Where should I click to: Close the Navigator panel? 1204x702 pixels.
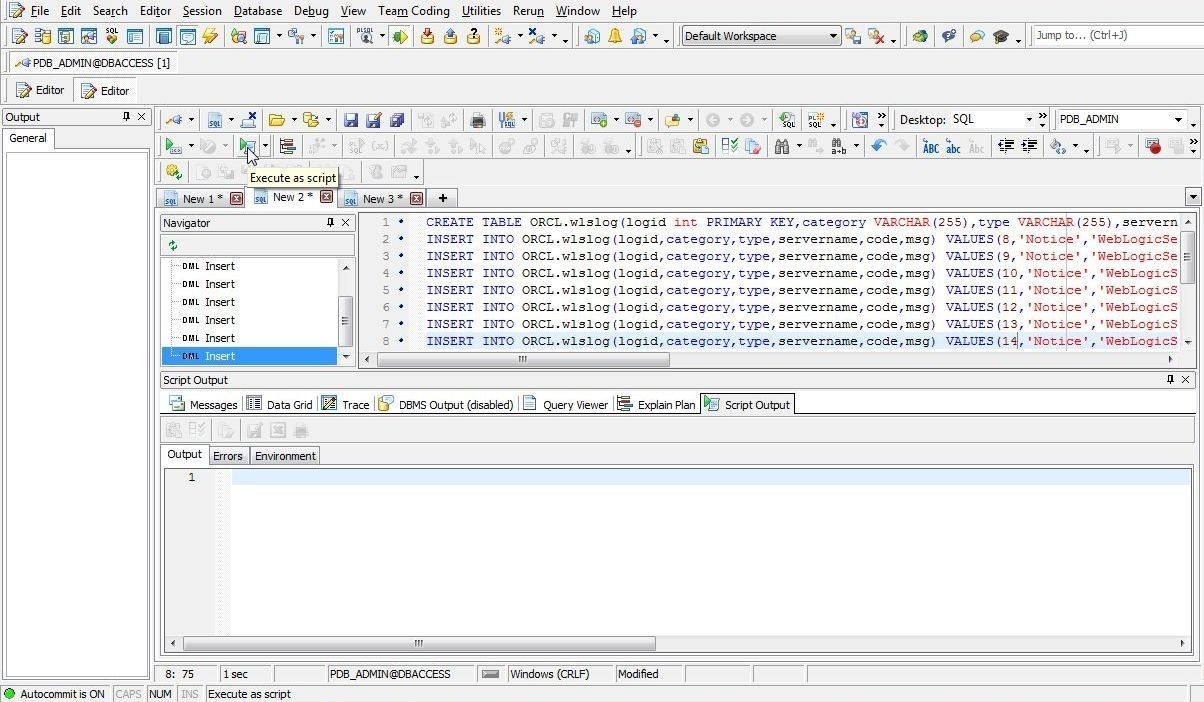tap(346, 222)
